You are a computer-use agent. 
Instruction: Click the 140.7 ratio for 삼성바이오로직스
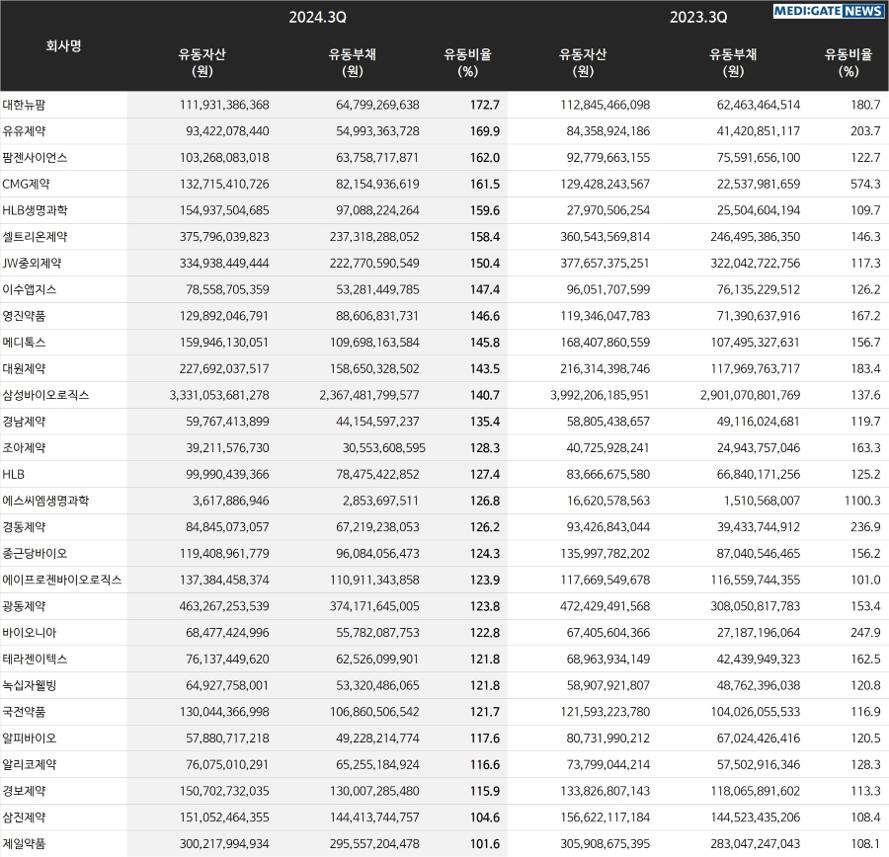(x=485, y=395)
